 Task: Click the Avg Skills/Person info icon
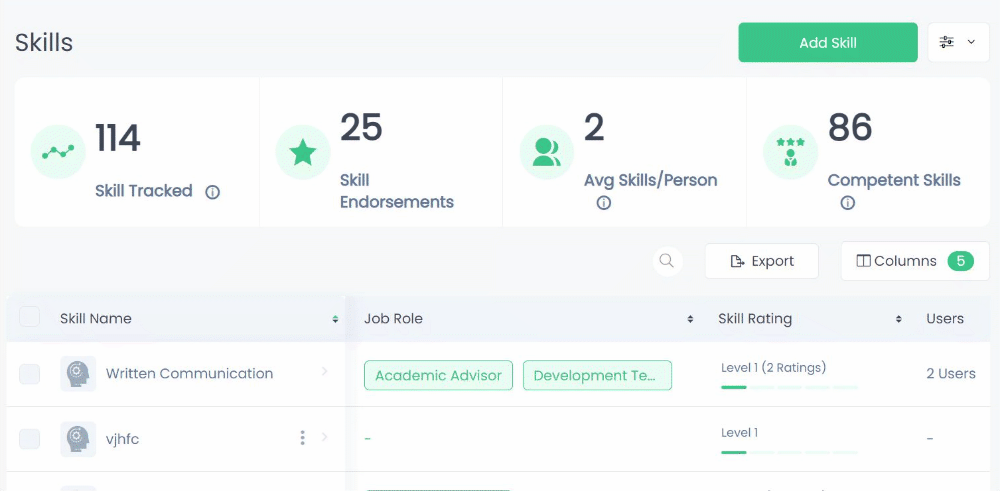point(604,203)
